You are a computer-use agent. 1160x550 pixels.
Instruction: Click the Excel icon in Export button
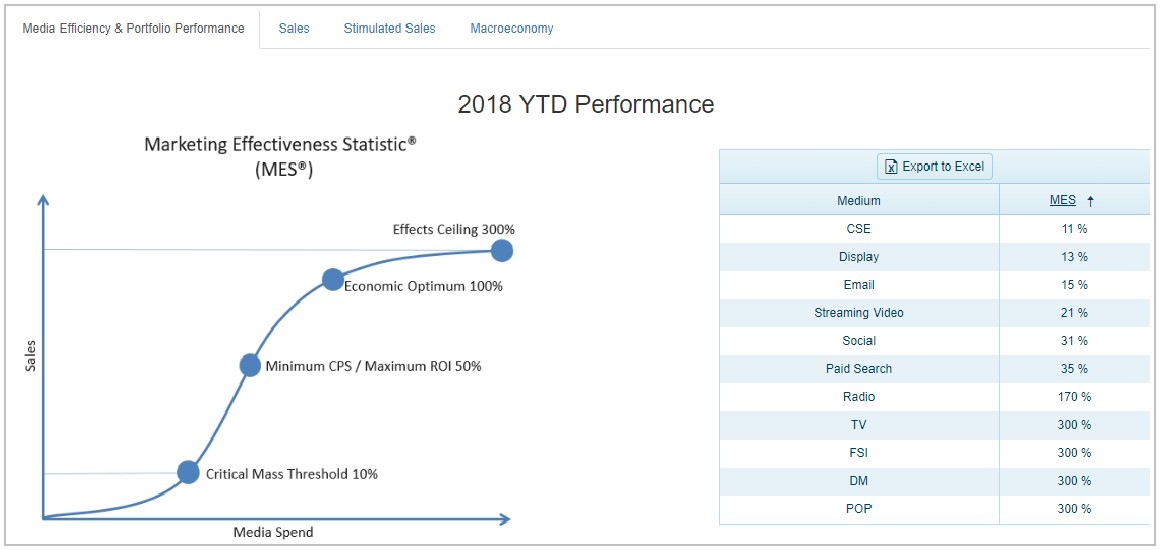pyautogui.click(x=891, y=167)
